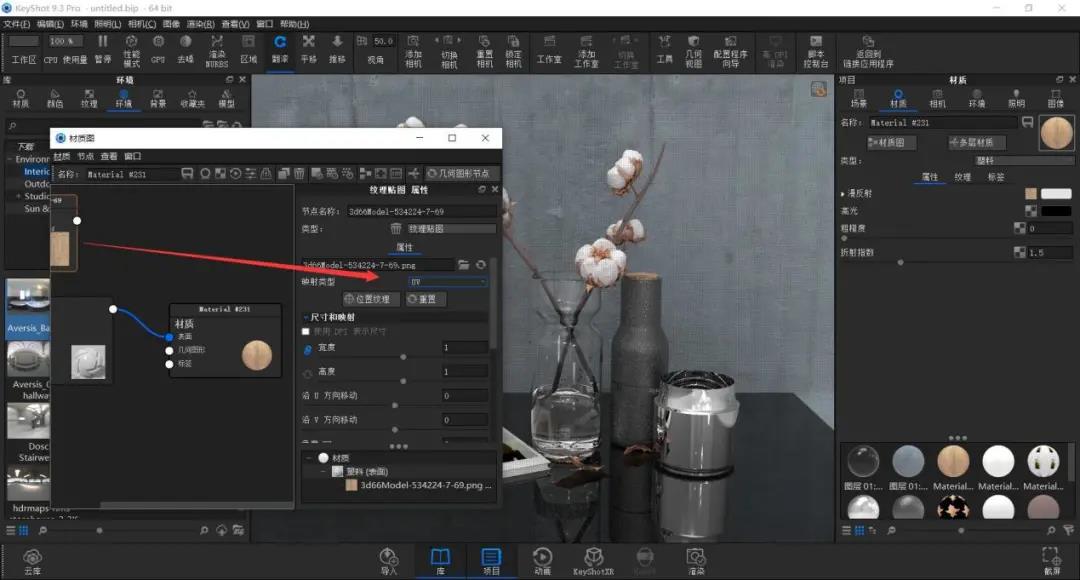Click the 多层材质 button
This screenshot has height=580, width=1080.
point(977,143)
